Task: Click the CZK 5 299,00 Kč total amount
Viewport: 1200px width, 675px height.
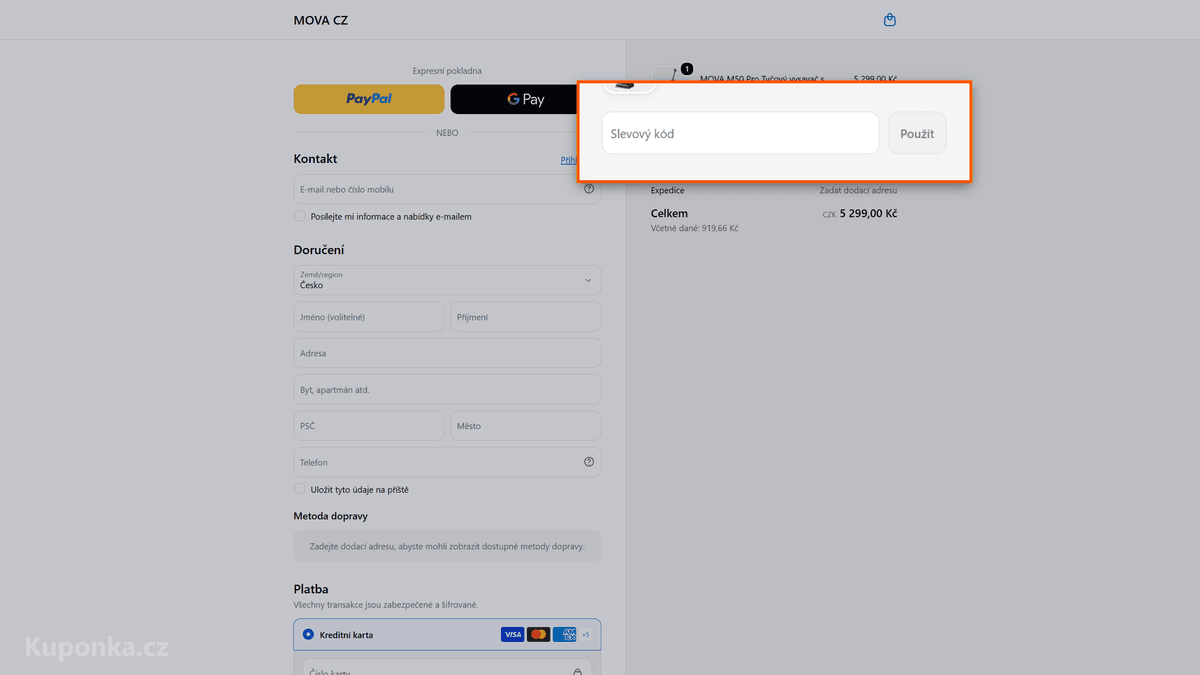Action: pos(859,213)
